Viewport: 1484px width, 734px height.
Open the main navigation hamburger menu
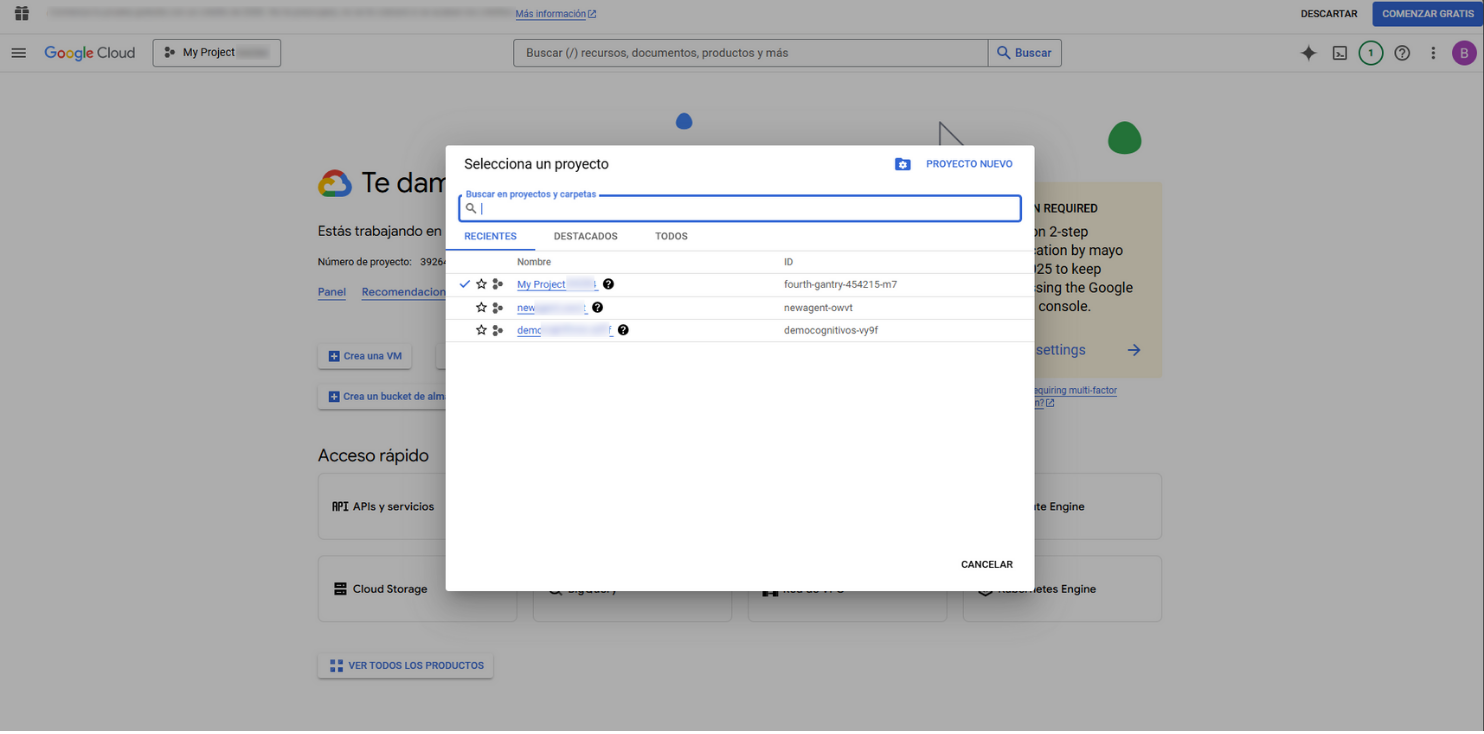[x=19, y=53]
